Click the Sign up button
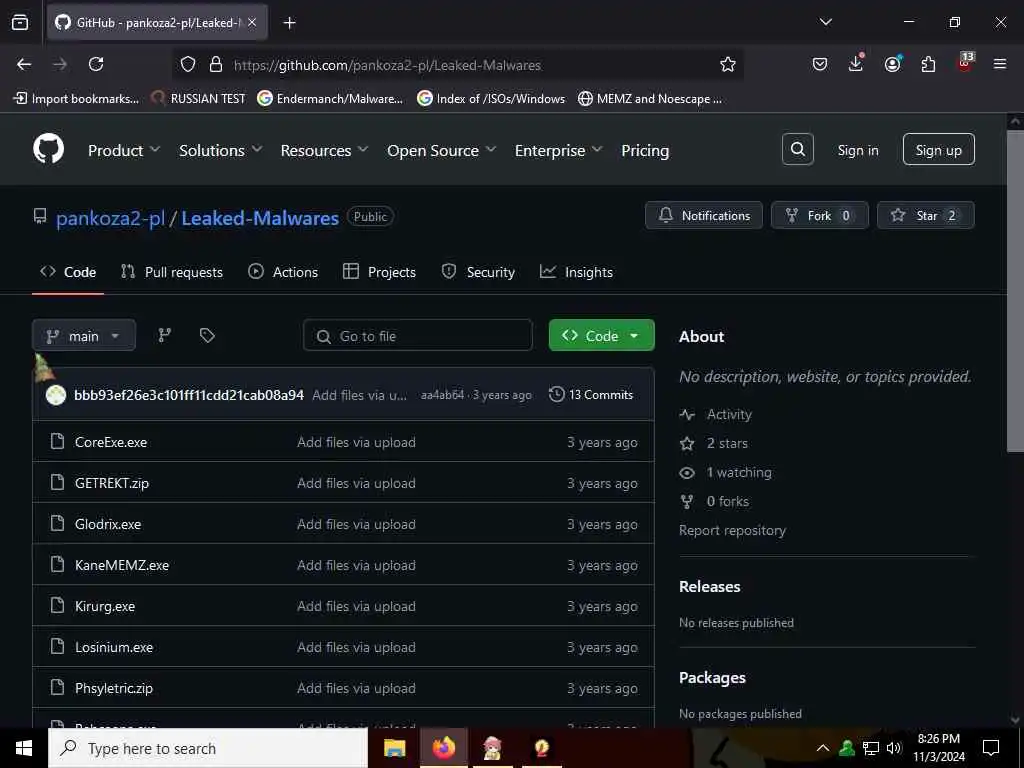 point(938,150)
